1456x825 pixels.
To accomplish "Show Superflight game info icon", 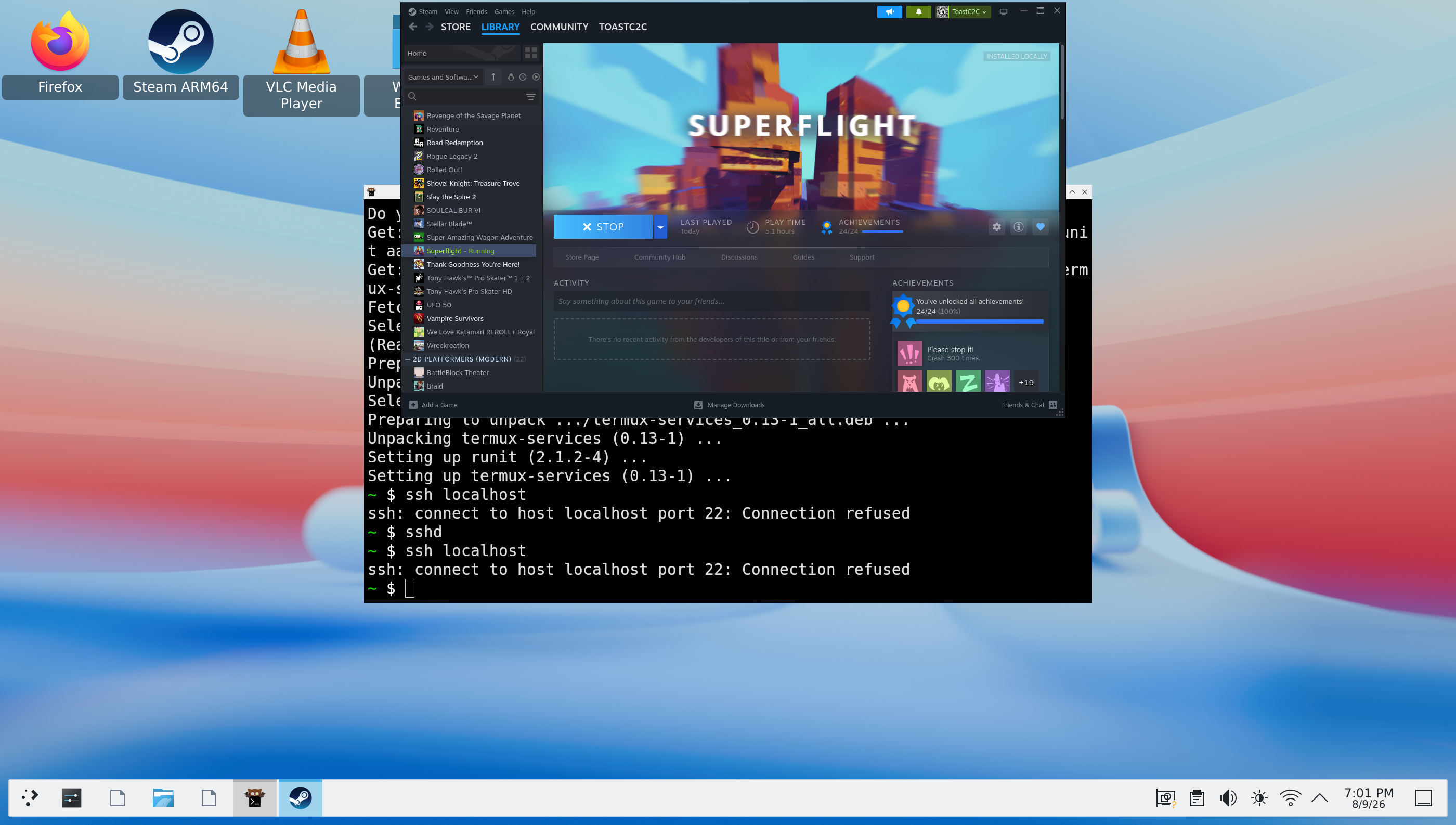I will point(1018,227).
